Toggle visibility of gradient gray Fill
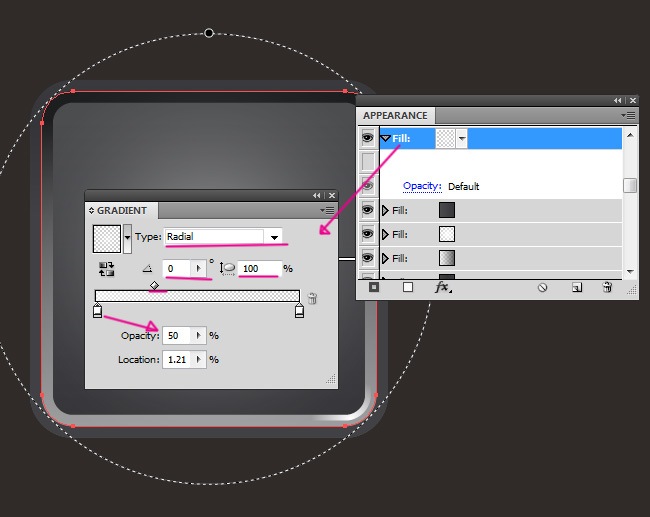Image resolution: width=650 pixels, height=517 pixels. point(368,258)
